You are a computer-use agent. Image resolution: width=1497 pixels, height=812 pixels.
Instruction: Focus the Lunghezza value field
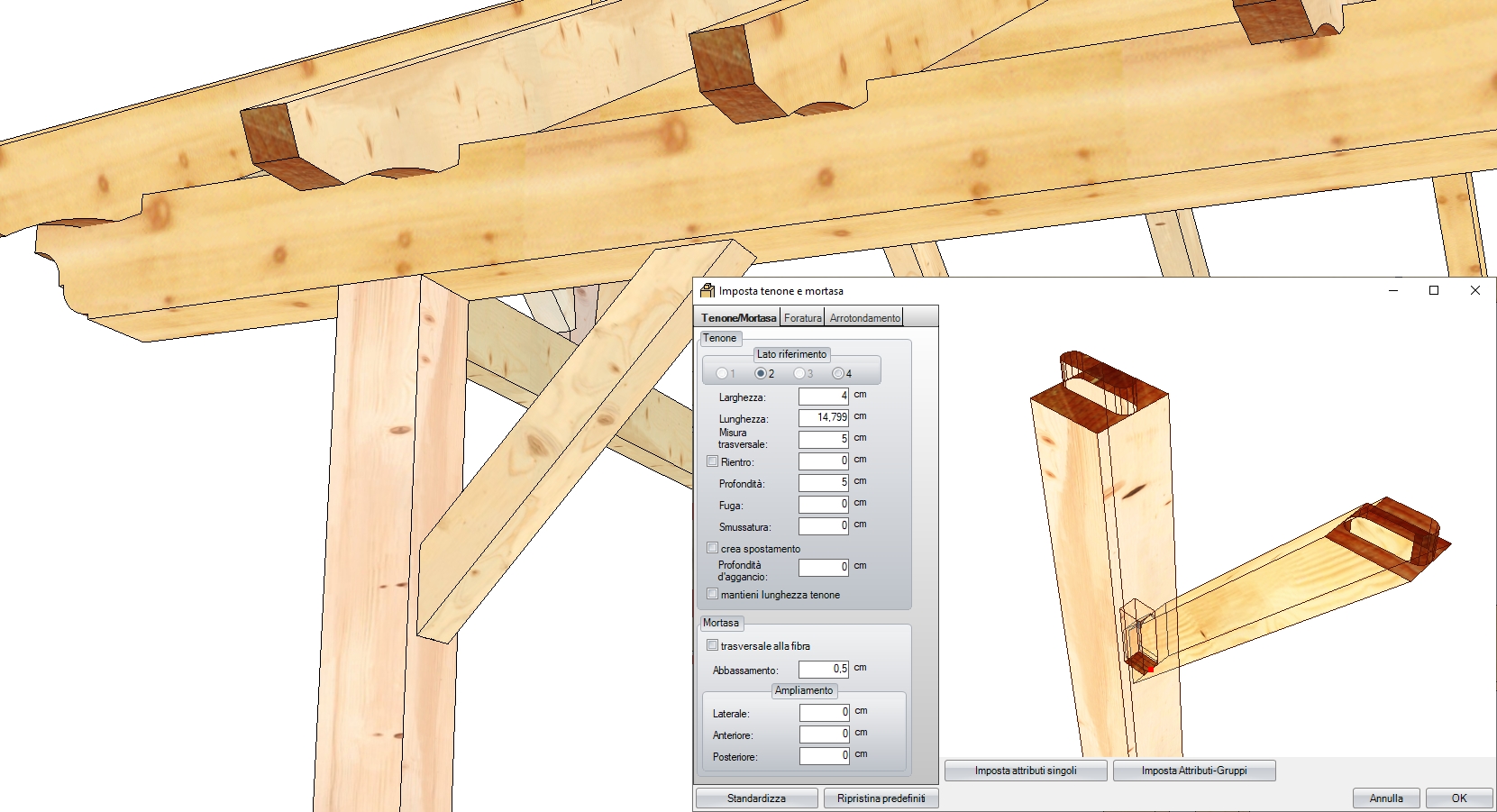click(x=823, y=417)
